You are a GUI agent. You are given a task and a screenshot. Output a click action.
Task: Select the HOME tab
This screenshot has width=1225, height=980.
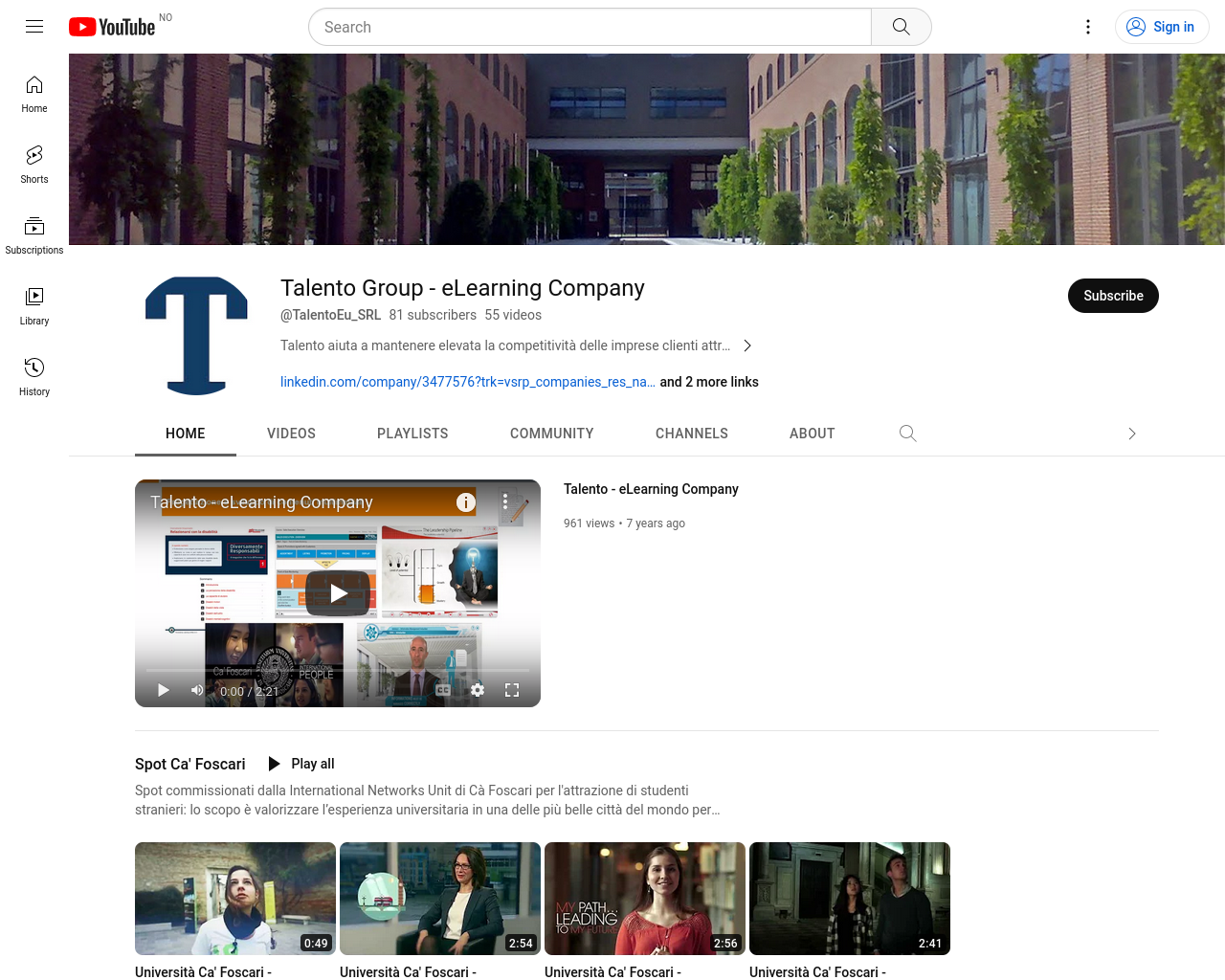click(186, 434)
